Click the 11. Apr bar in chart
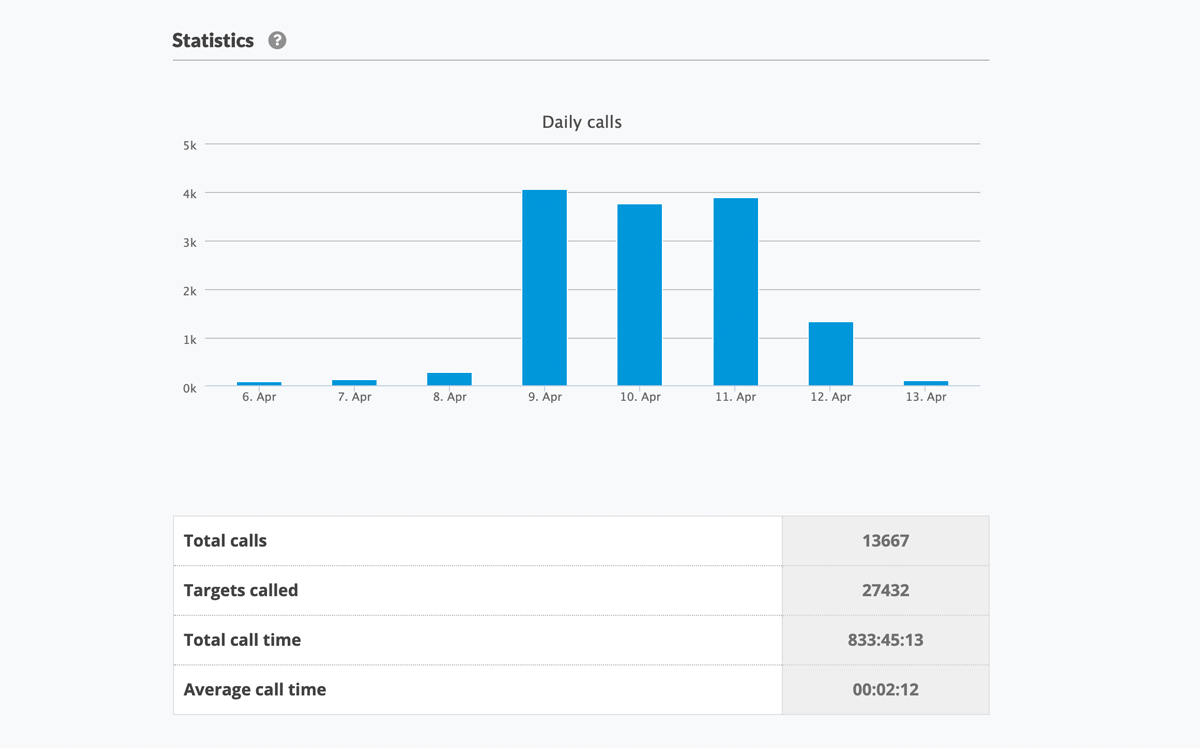1200x748 pixels. (735, 292)
